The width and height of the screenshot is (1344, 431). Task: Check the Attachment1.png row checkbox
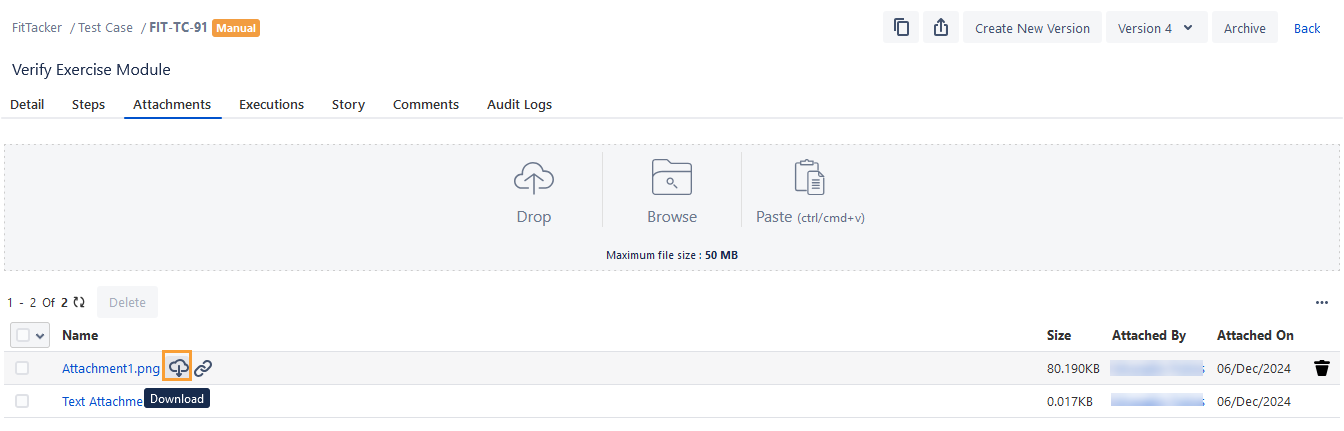pos(22,368)
